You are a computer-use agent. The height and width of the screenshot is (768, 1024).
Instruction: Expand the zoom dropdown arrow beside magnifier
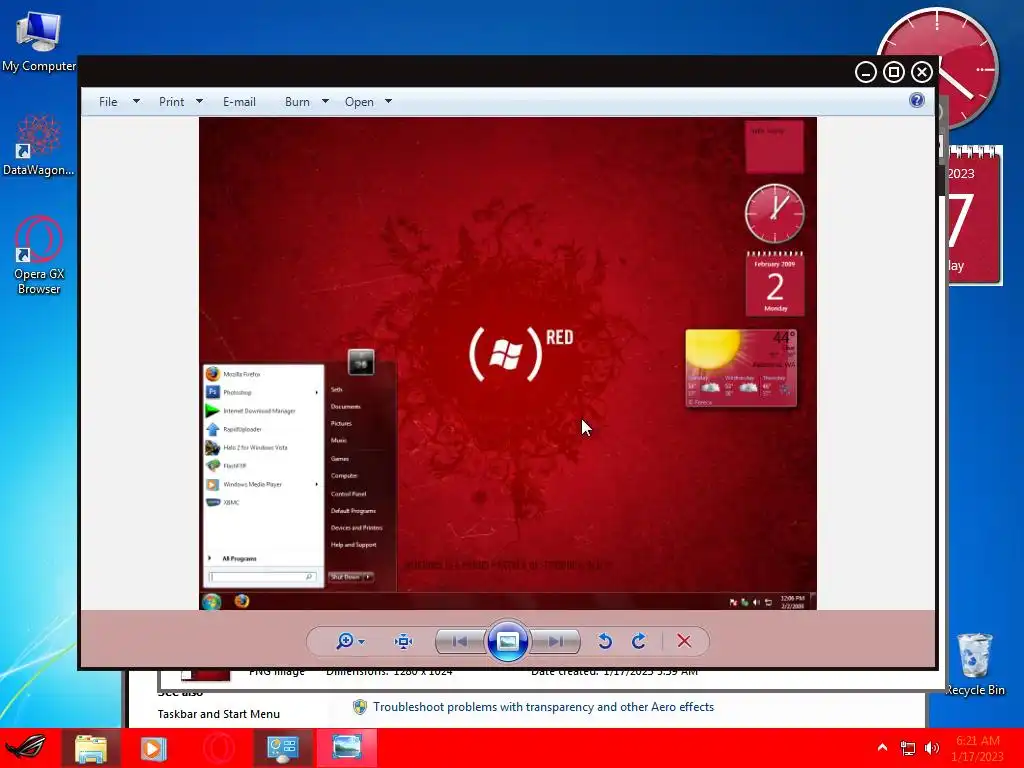tap(362, 642)
